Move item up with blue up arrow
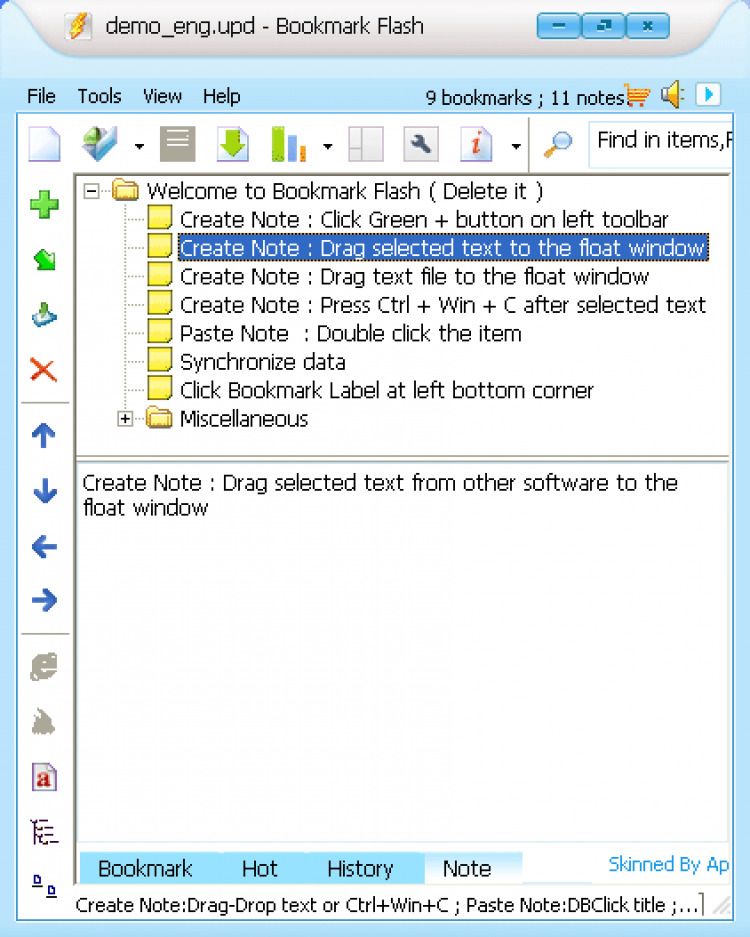Viewport: 750px width, 937px height. click(44, 436)
